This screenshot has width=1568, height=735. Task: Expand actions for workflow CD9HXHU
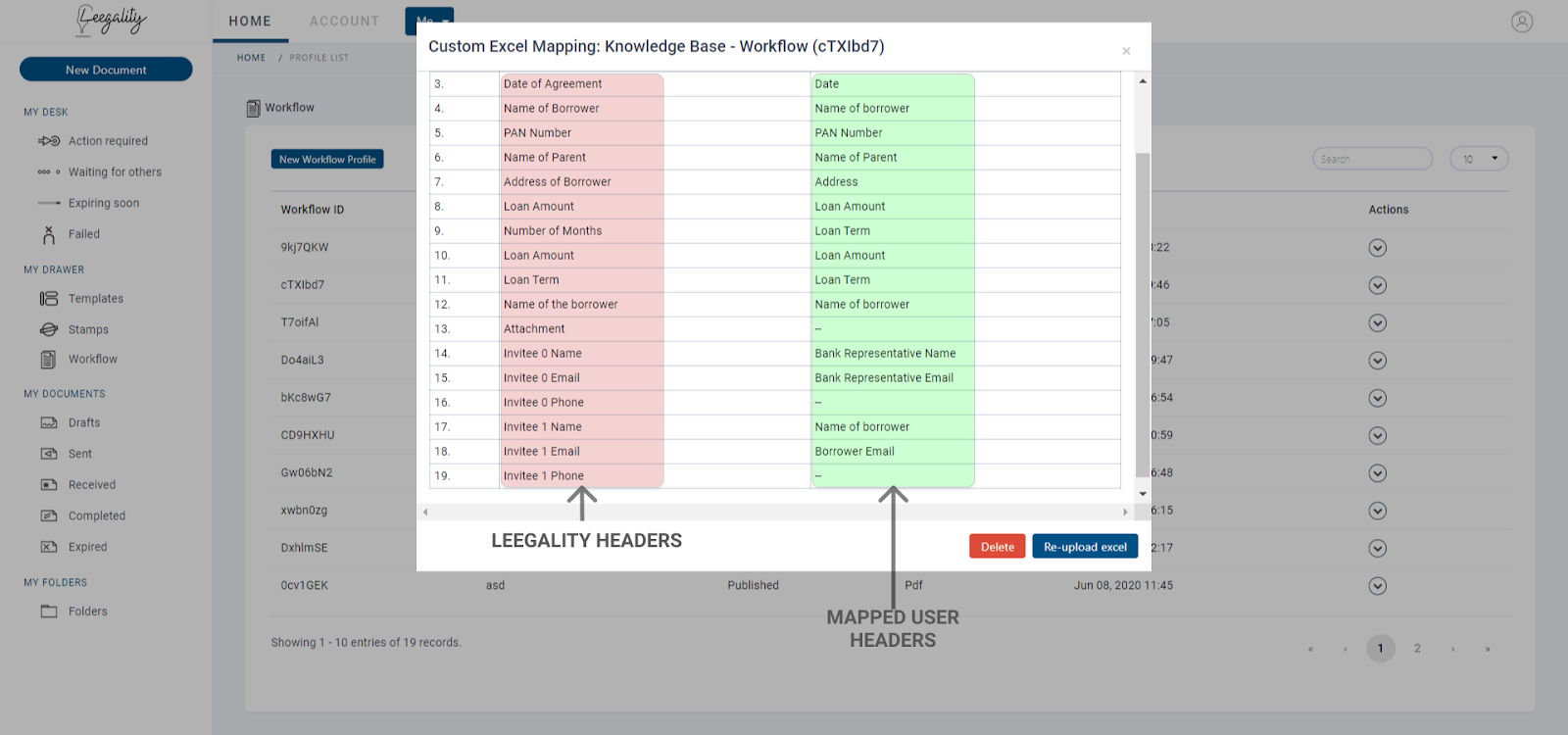(1378, 435)
